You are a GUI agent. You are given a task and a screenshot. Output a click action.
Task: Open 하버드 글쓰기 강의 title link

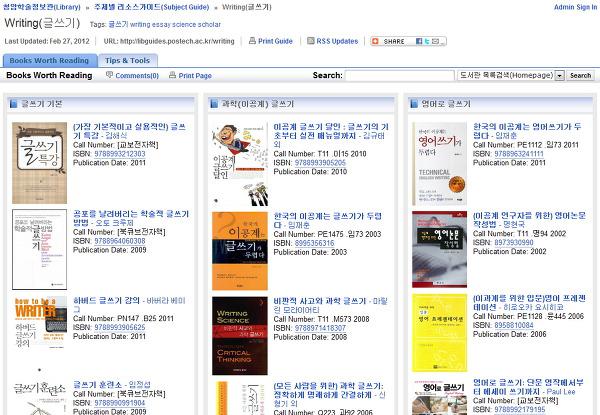point(106,300)
